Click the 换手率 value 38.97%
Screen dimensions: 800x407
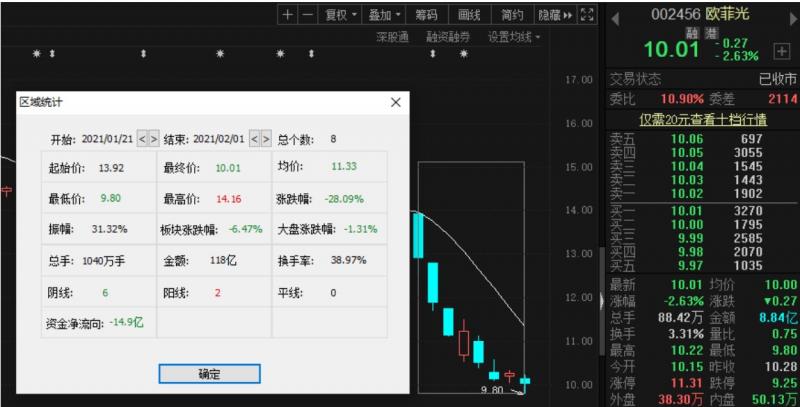(348, 260)
